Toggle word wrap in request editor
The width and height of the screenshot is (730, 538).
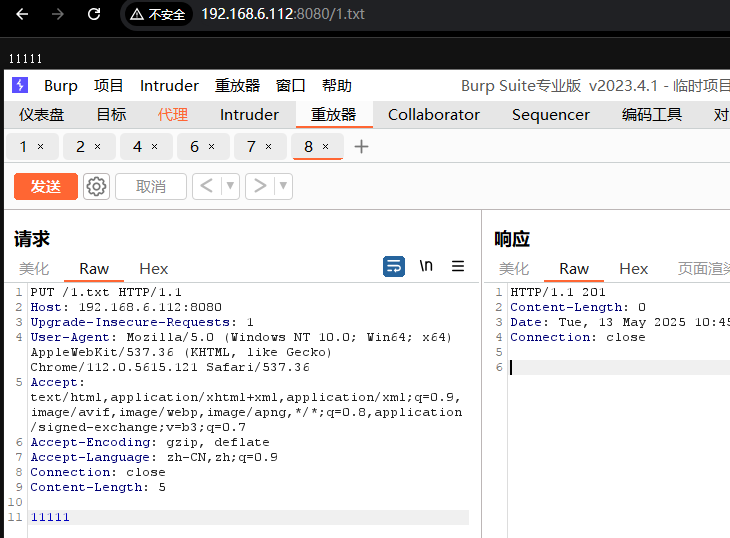click(394, 266)
